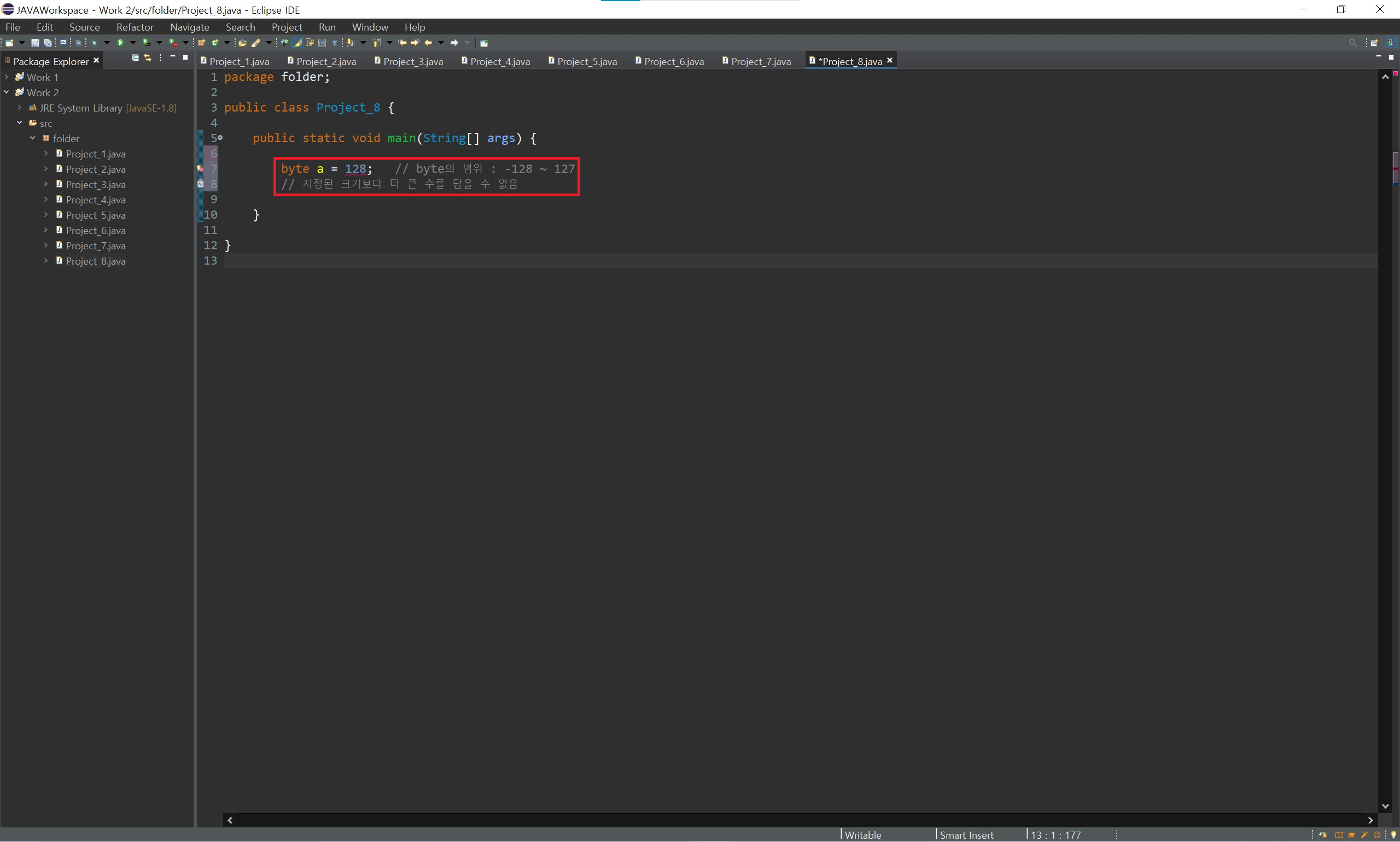Expand the Work 1 project
The width and height of the screenshot is (1400, 842).
(x=7, y=77)
